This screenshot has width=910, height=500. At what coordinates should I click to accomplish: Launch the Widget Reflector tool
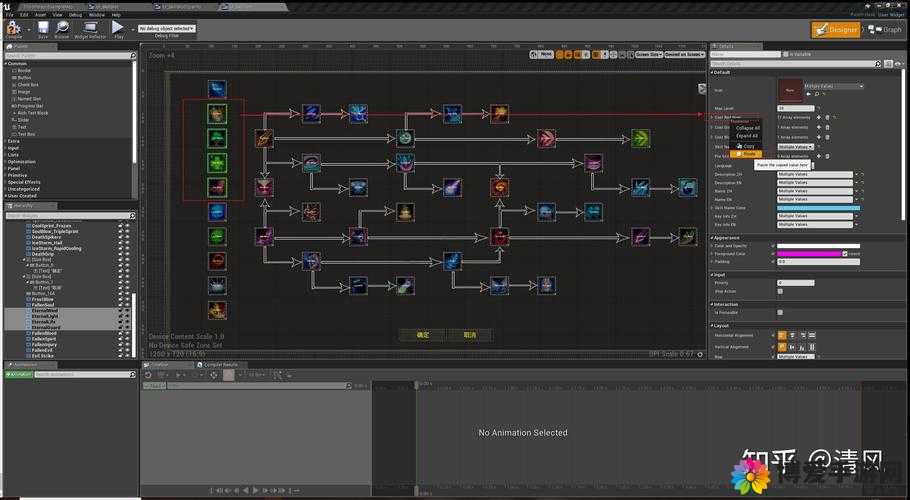[91, 27]
